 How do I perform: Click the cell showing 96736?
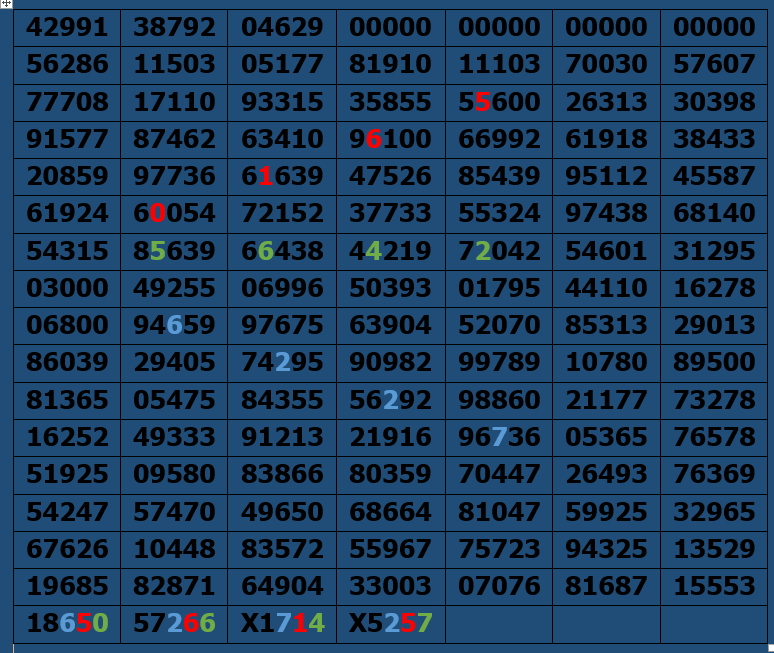(499, 438)
